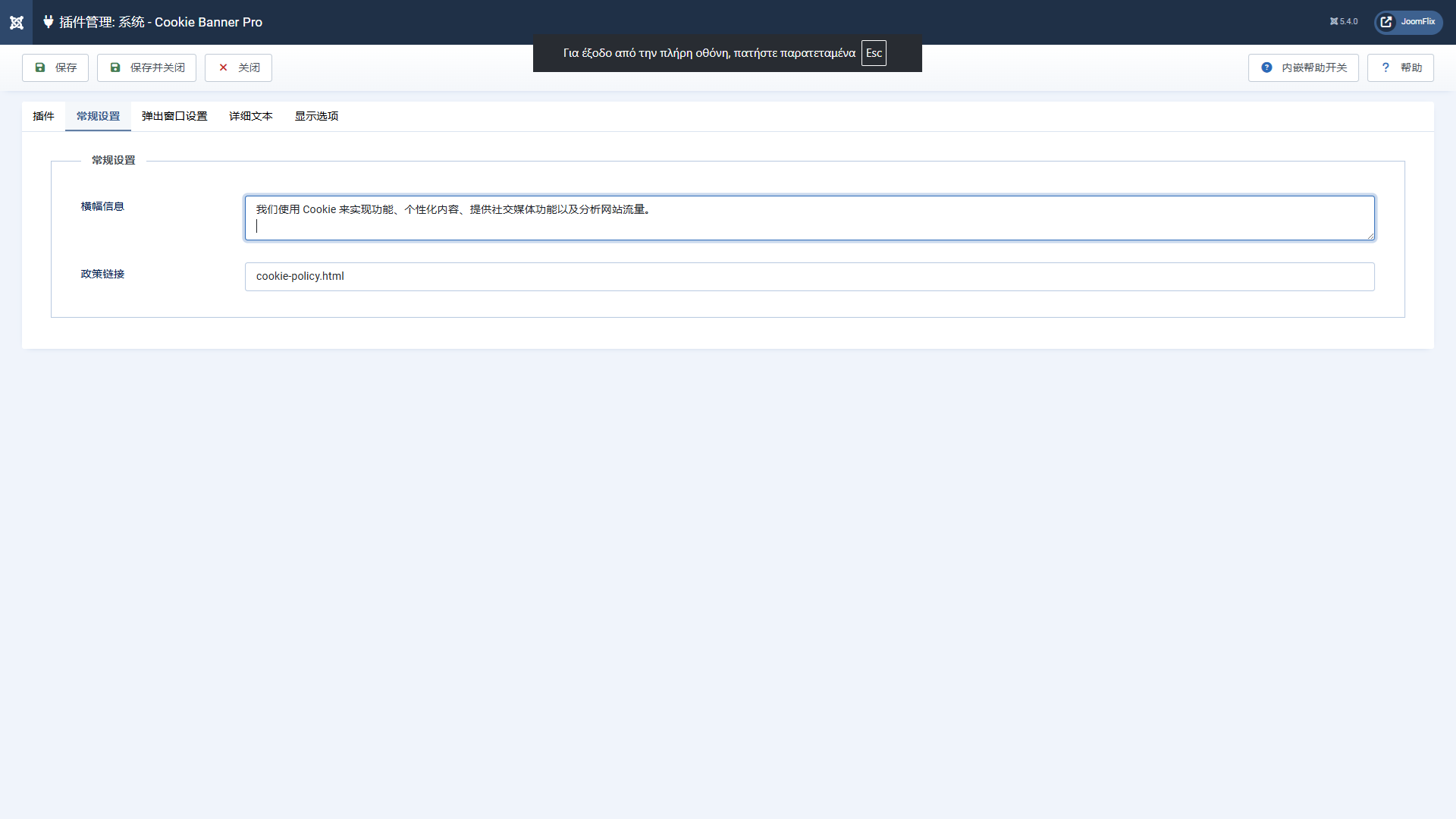This screenshot has height=819, width=1456.
Task: Click the blue help circle icon
Action: point(1266,67)
